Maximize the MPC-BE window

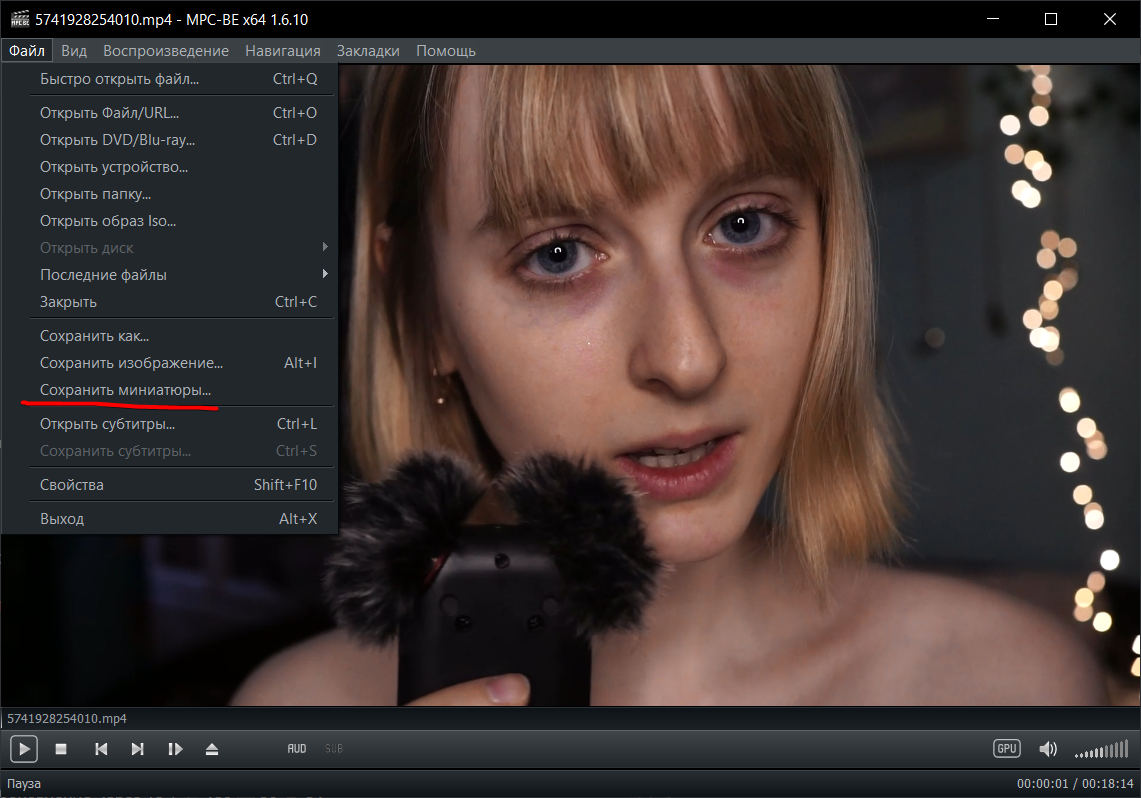tap(1051, 19)
